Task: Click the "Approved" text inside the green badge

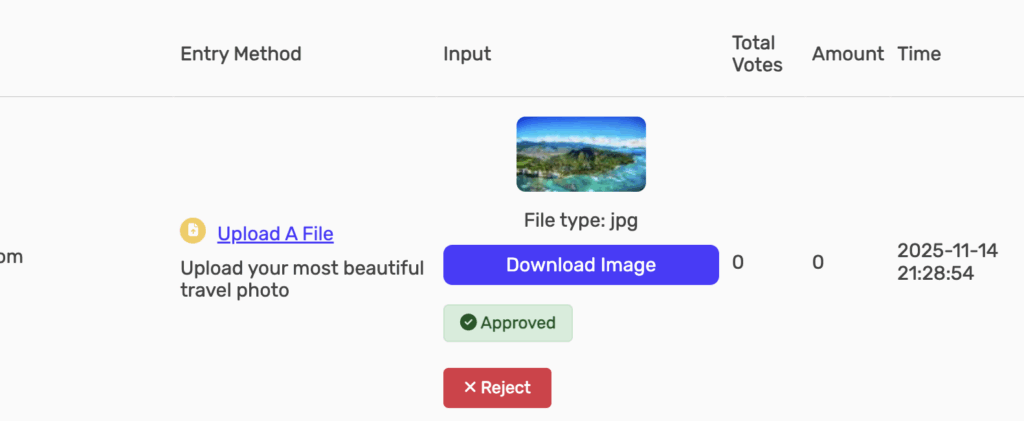Action: [517, 323]
